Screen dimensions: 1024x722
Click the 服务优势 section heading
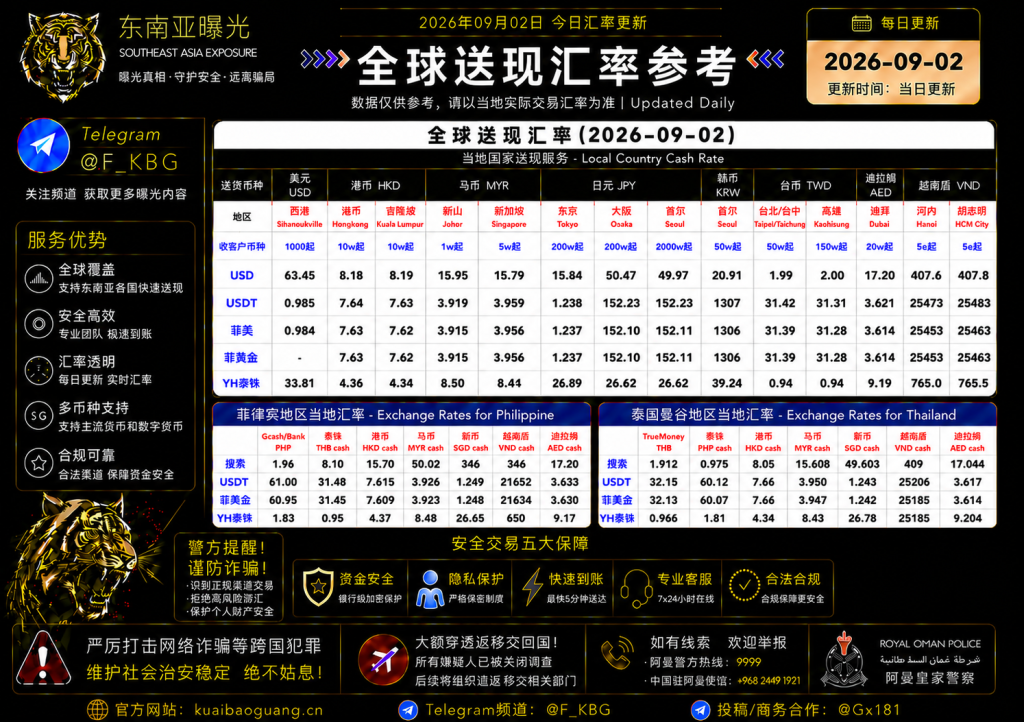tap(67, 240)
